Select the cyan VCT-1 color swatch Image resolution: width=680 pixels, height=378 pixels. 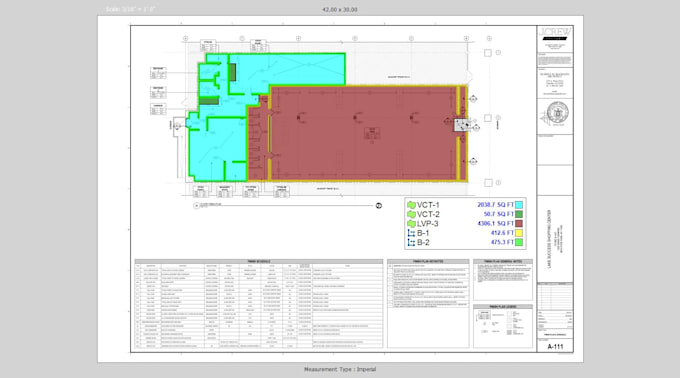tap(519, 205)
